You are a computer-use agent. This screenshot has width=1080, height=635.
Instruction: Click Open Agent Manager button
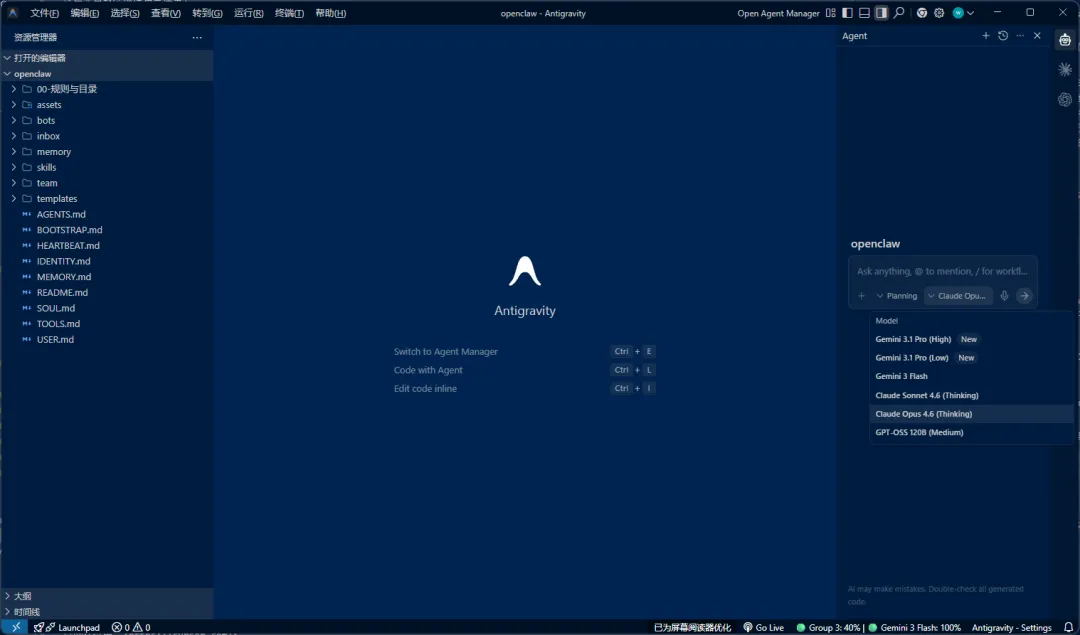[778, 13]
